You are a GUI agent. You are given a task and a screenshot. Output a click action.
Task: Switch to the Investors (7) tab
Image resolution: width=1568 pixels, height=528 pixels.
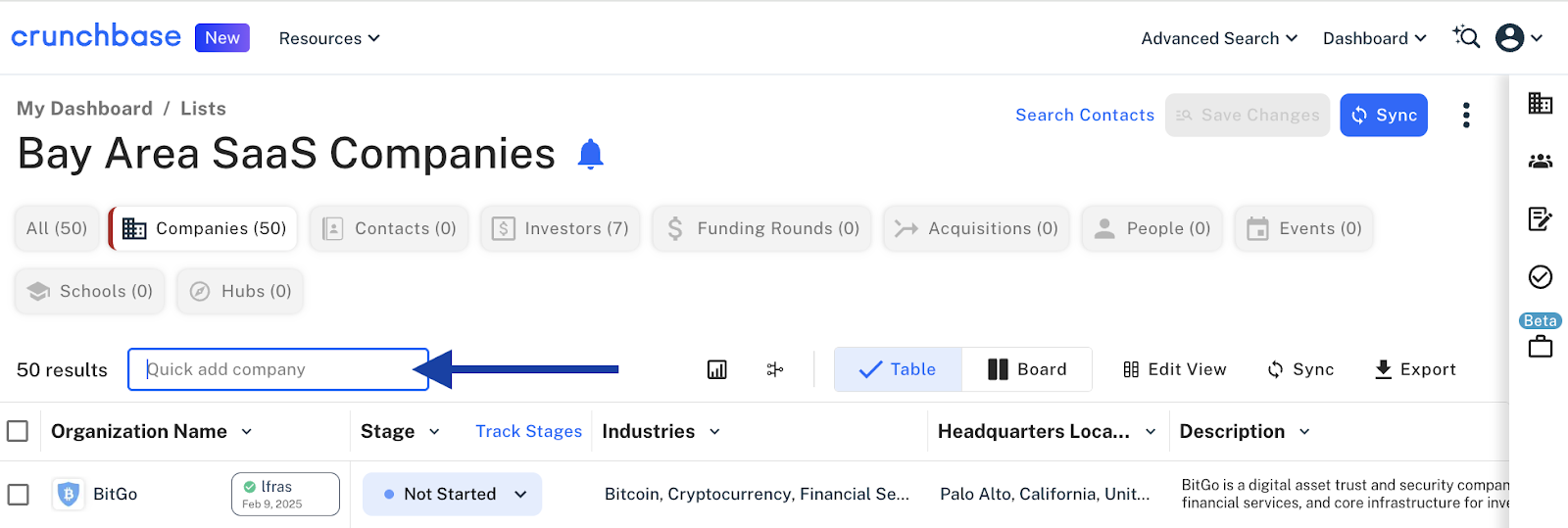[561, 228]
